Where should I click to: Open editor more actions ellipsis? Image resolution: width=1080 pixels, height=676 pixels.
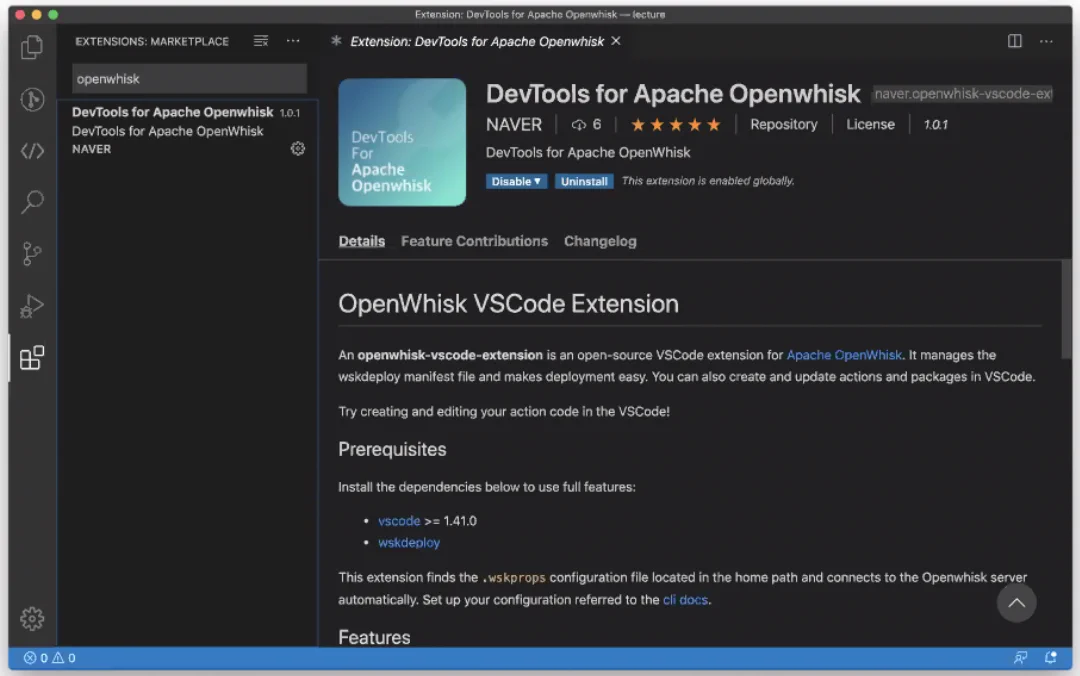tap(1046, 41)
